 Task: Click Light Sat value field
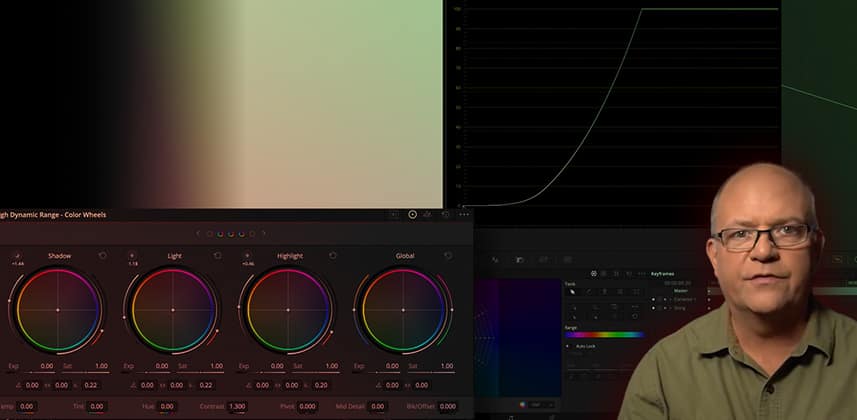pos(216,366)
